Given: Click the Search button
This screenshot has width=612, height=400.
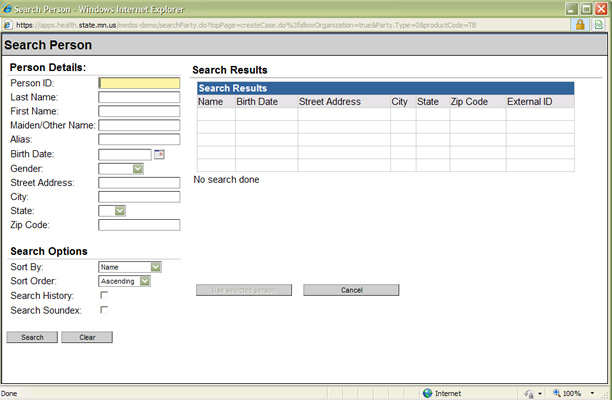Looking at the screenshot, I should click(x=32, y=337).
